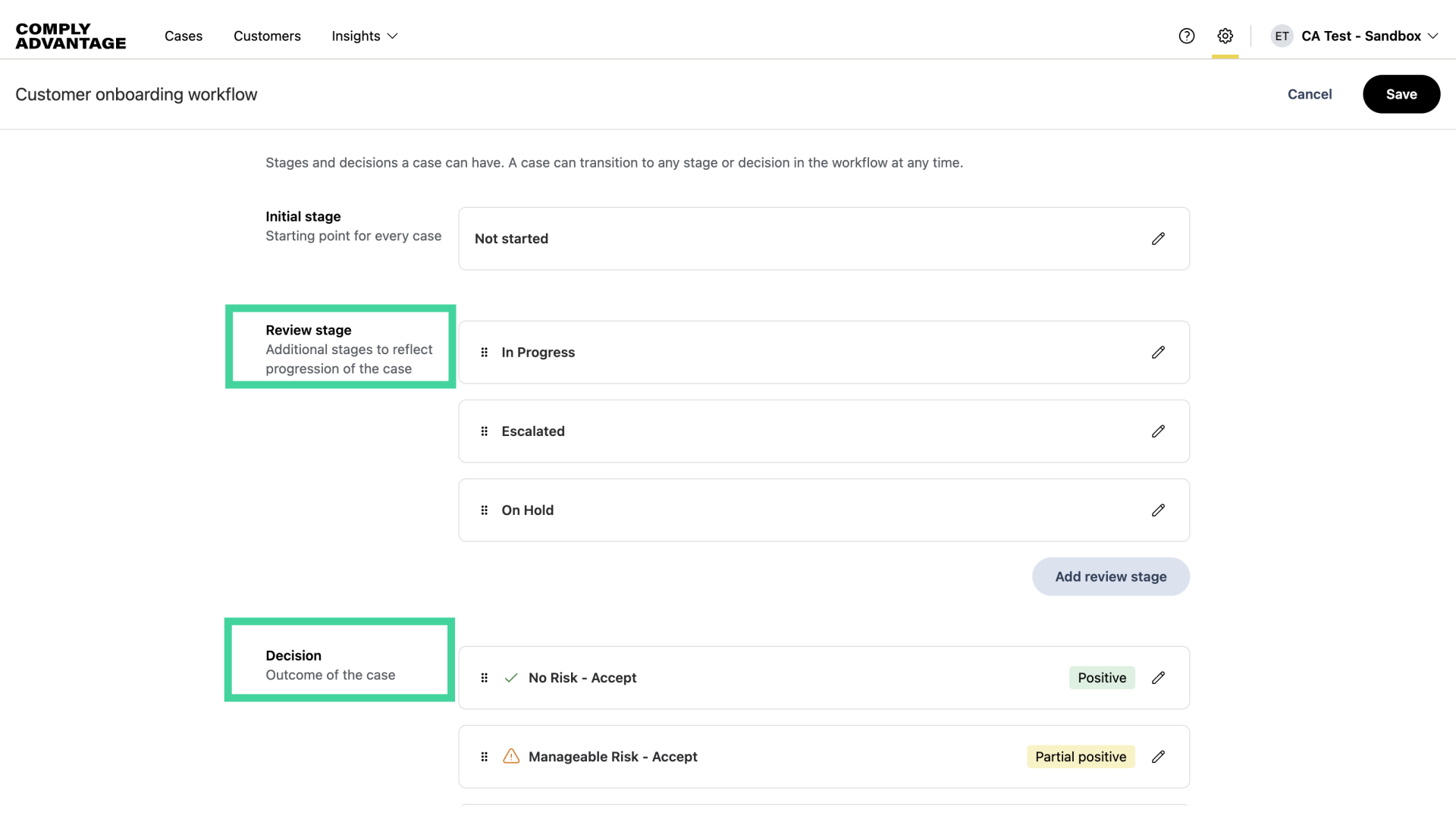Image resolution: width=1456 pixels, height=819 pixels.
Task: Open the help menu
Action: click(1186, 36)
